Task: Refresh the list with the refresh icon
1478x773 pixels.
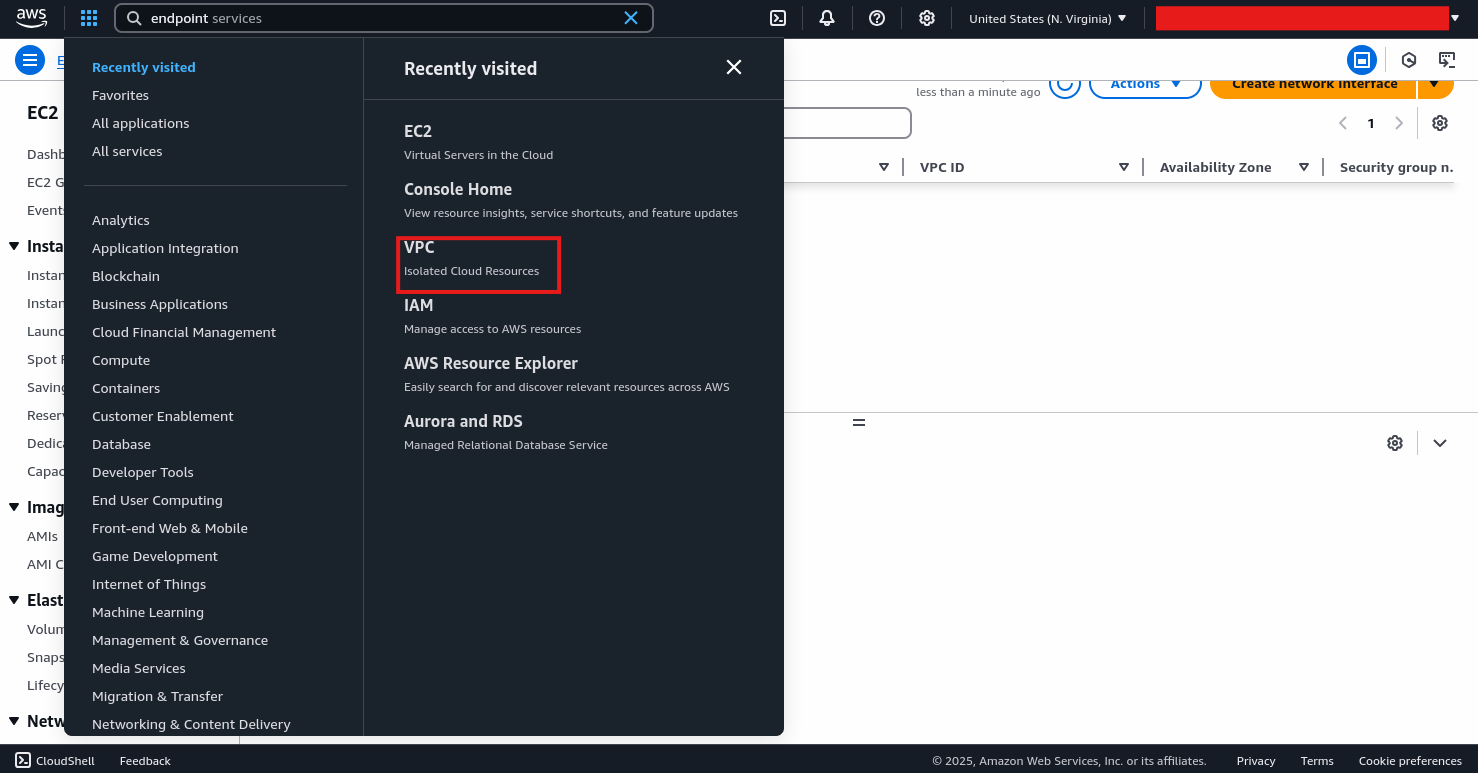Action: click(1065, 85)
